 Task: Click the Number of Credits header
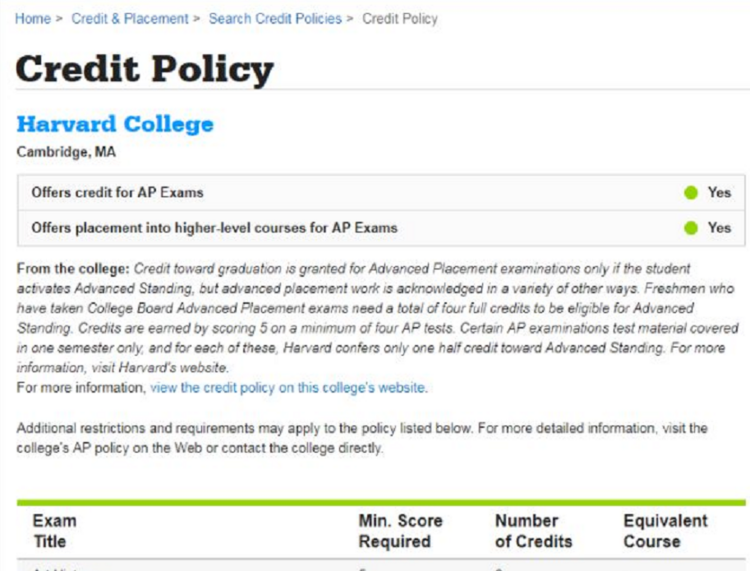[x=534, y=531]
